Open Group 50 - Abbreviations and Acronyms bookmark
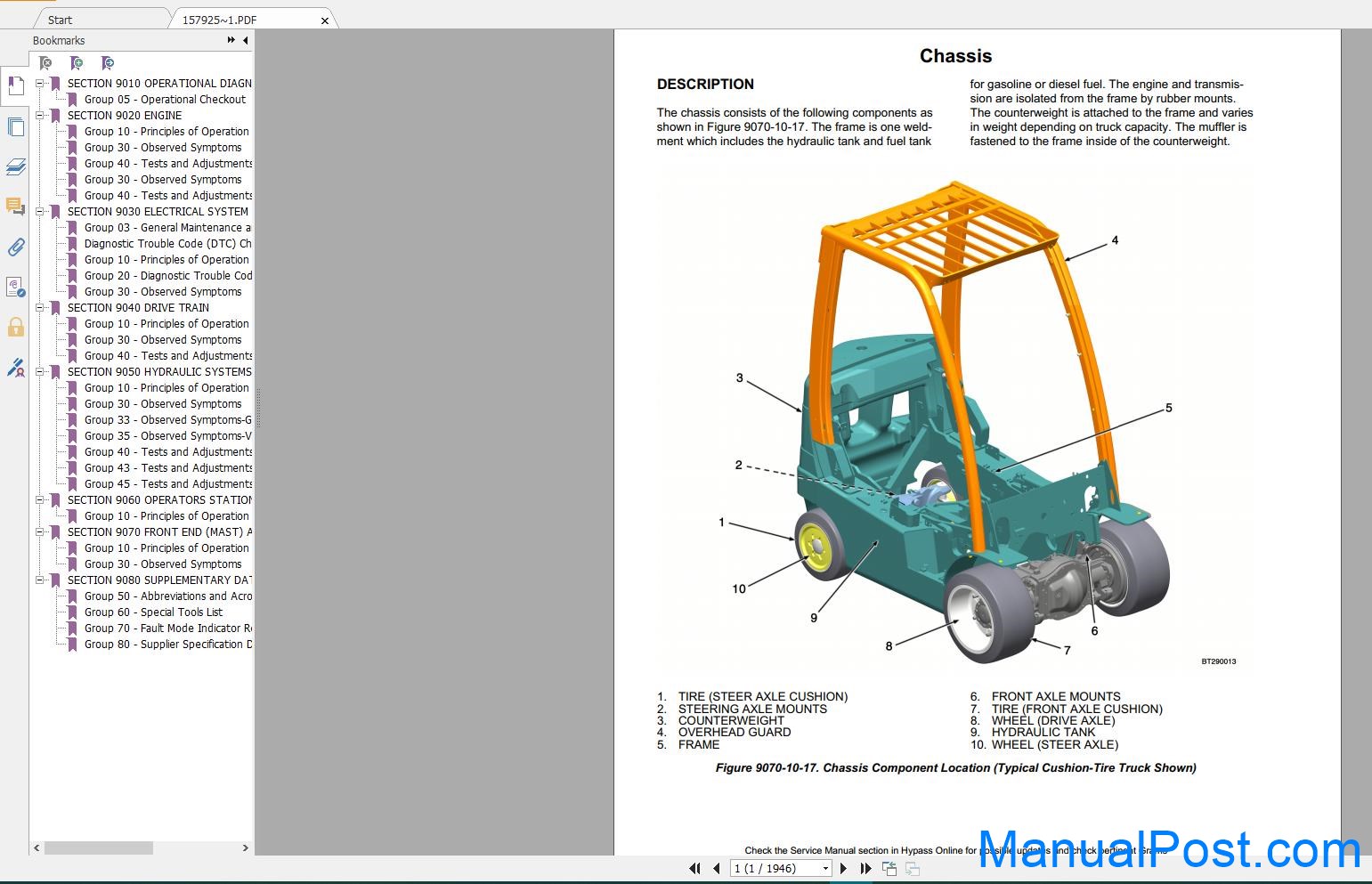This screenshot has height=884, width=1372. 167,596
